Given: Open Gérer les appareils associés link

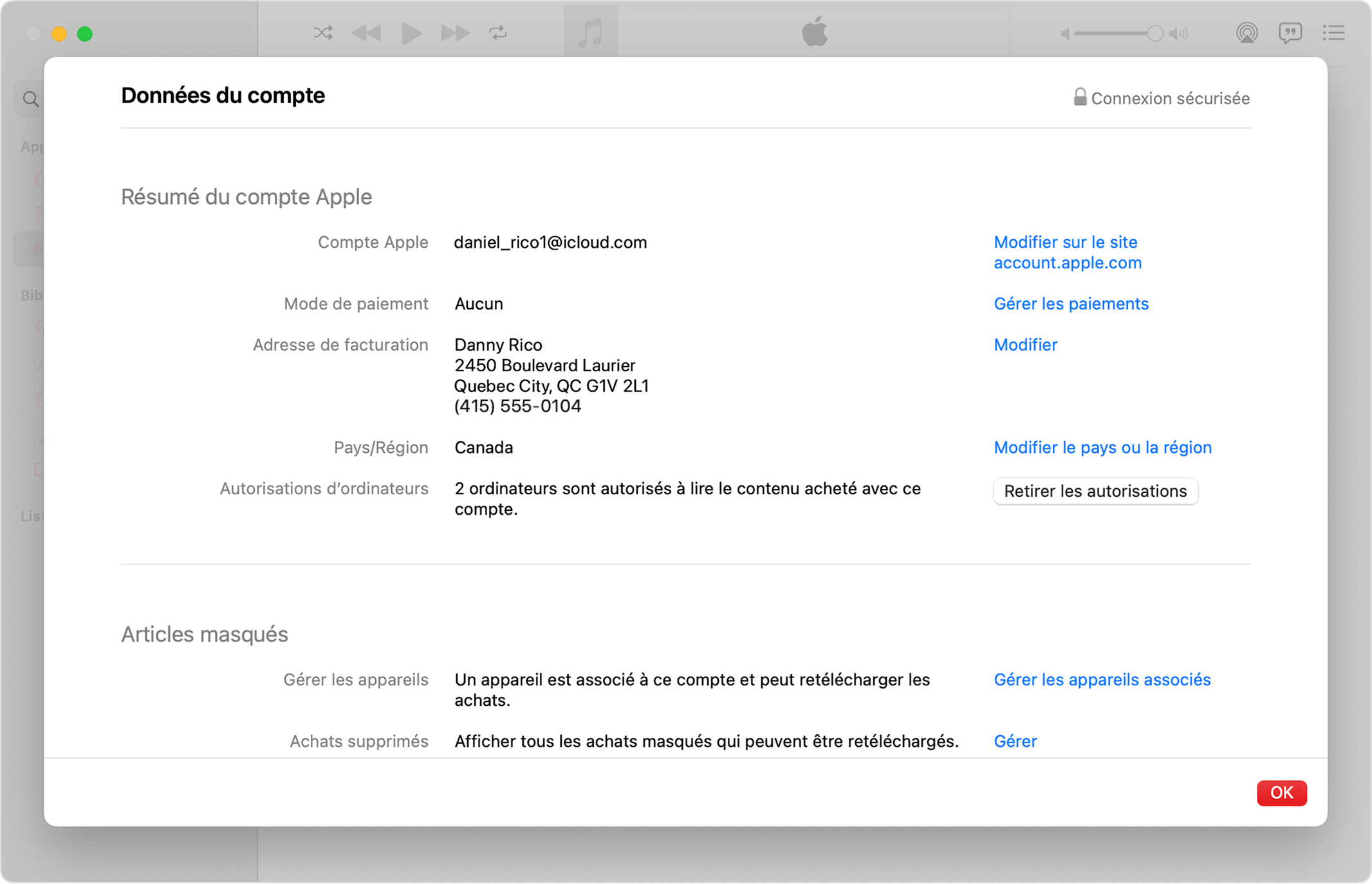Looking at the screenshot, I should (1102, 679).
